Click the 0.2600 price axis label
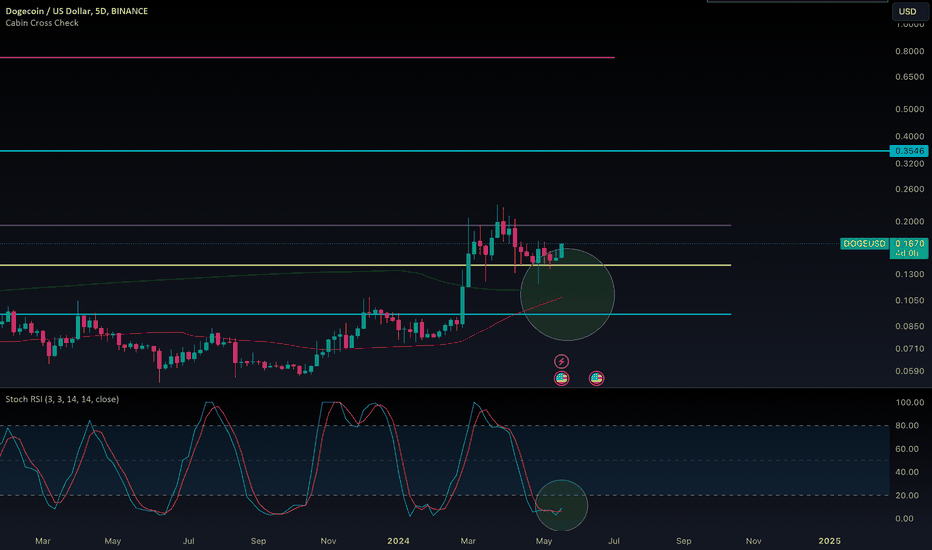Viewport: 932px width, 550px height. (x=909, y=189)
